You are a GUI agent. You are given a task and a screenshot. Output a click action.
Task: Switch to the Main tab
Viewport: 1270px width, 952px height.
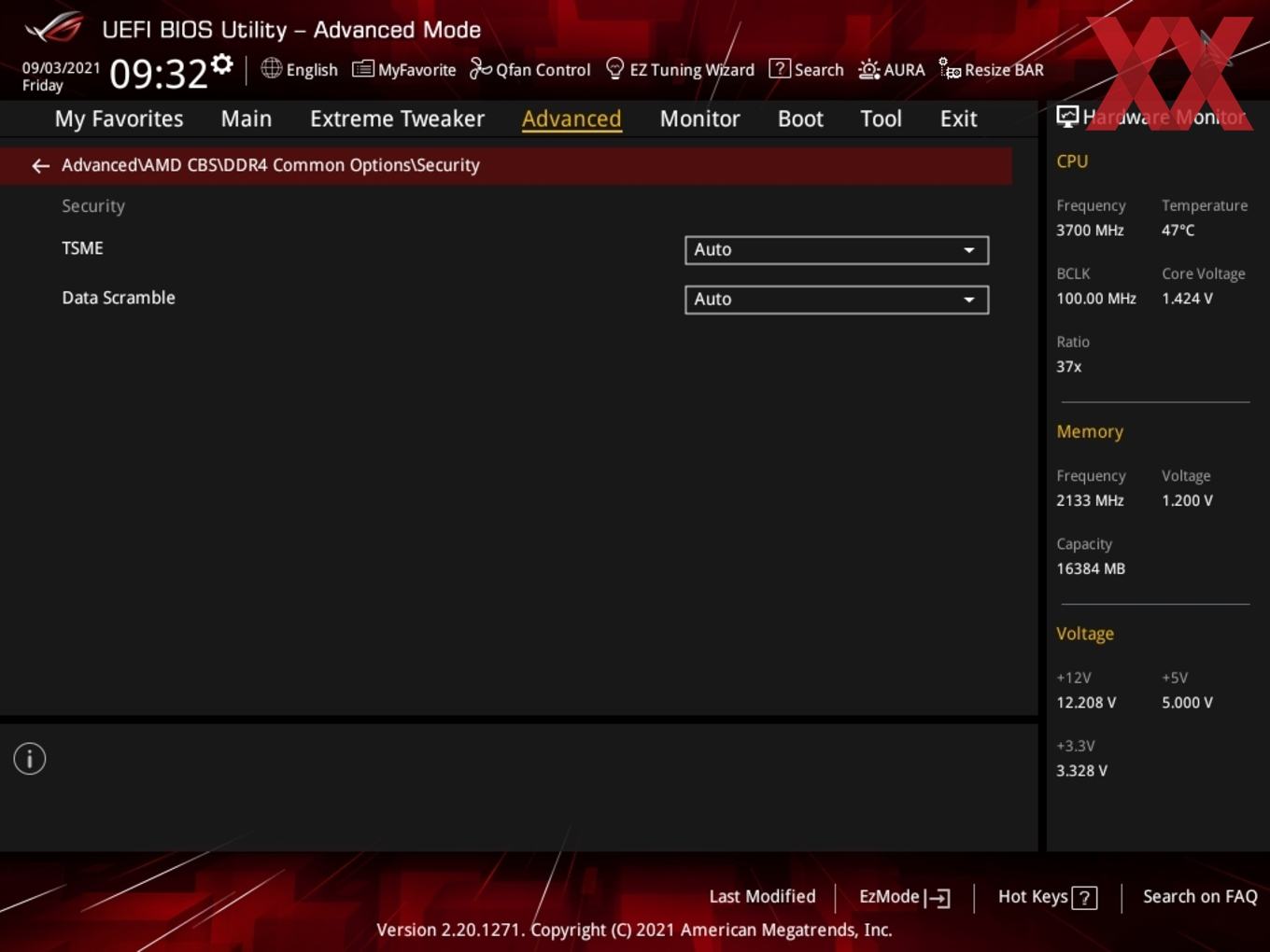click(247, 119)
